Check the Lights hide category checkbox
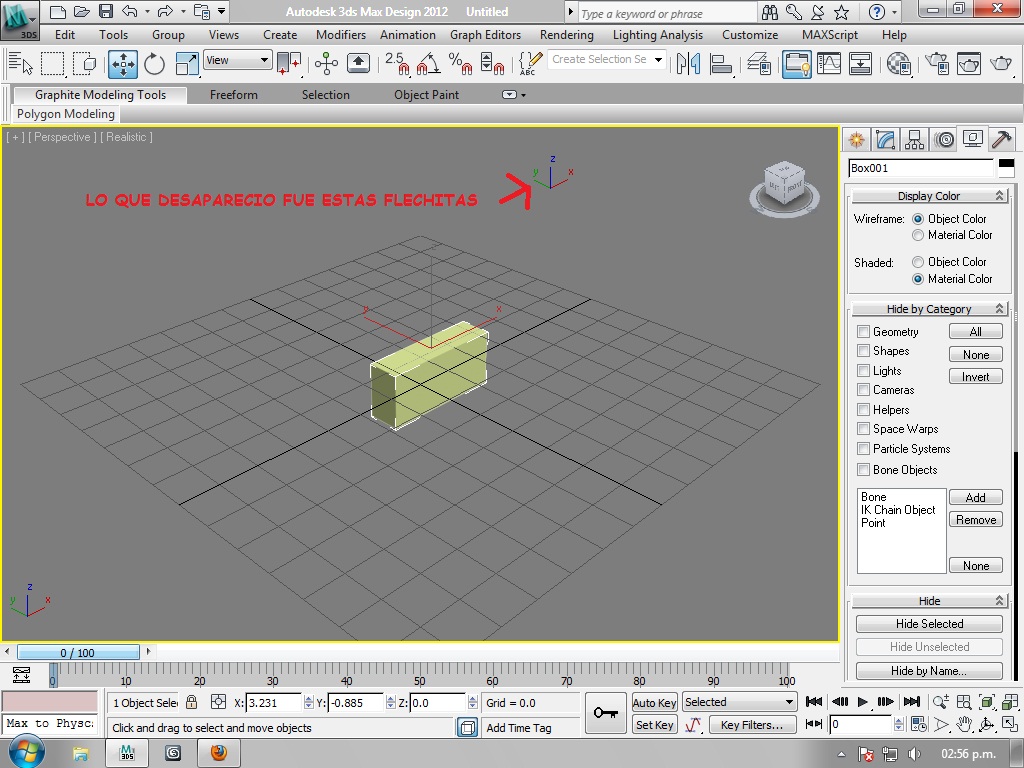 point(863,370)
